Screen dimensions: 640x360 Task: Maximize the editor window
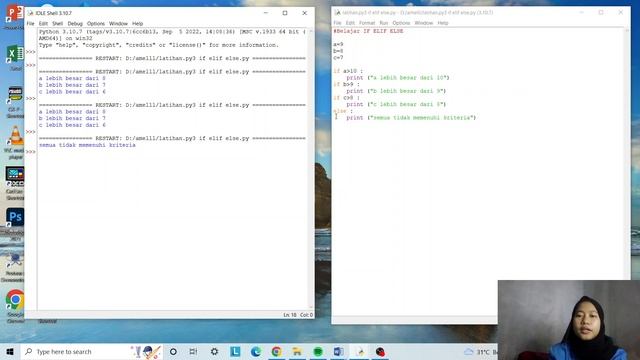tap(601, 13)
